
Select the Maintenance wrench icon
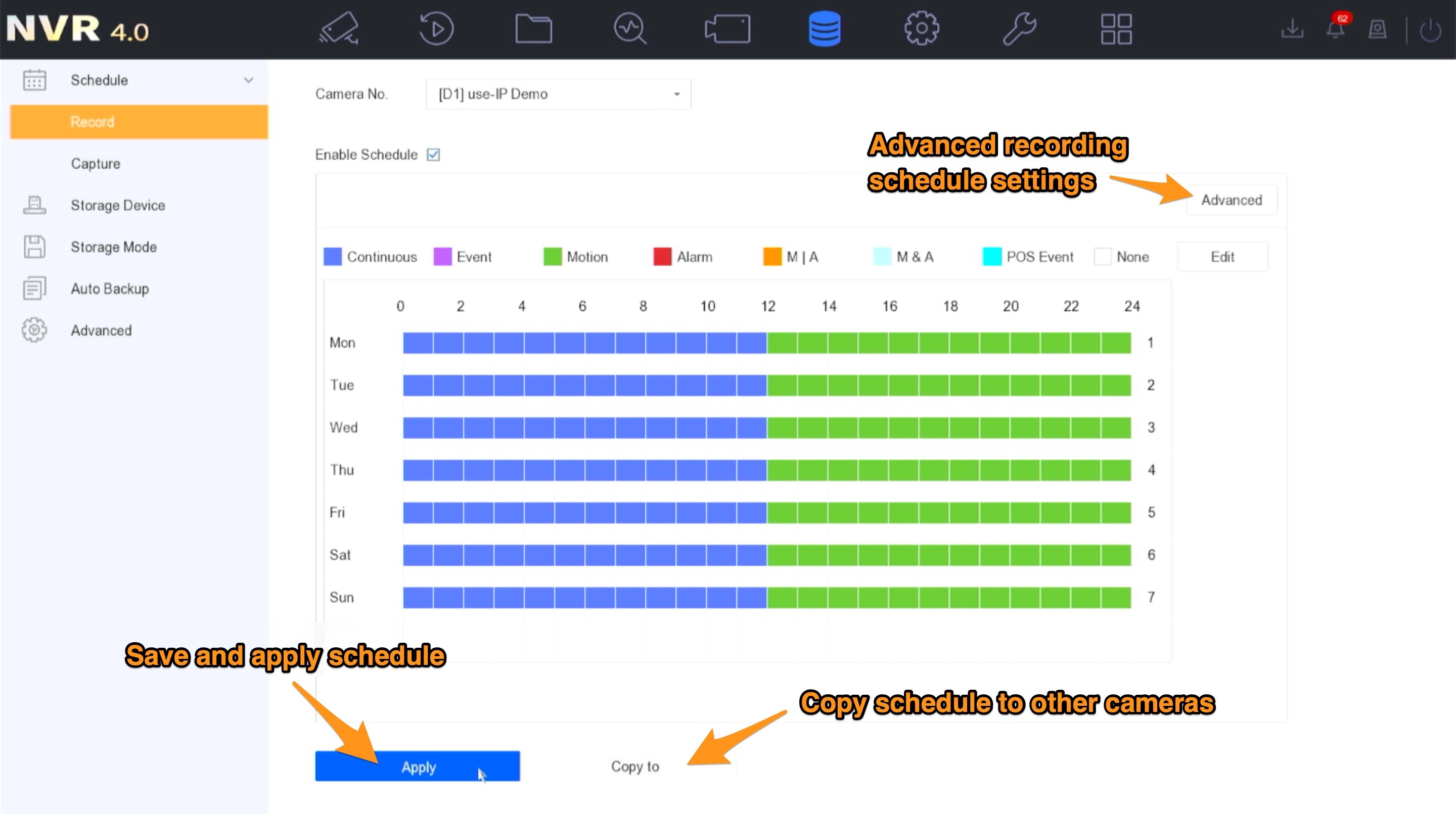click(1019, 29)
